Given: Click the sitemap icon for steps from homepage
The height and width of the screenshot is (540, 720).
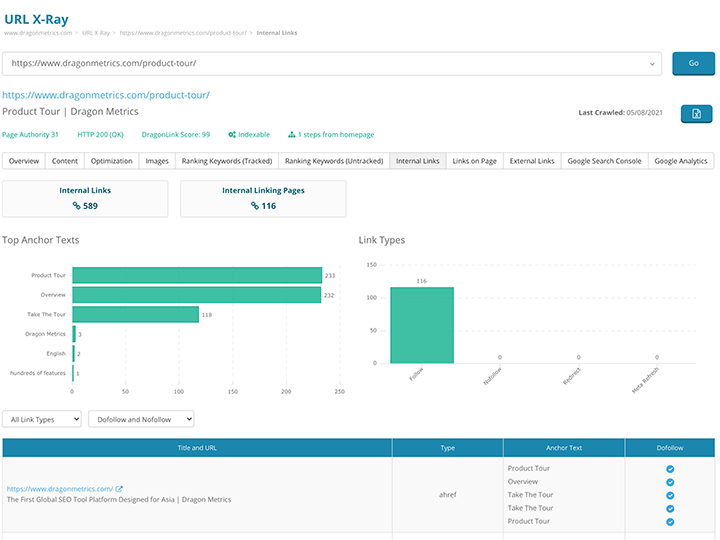Looking at the screenshot, I should [x=292, y=134].
